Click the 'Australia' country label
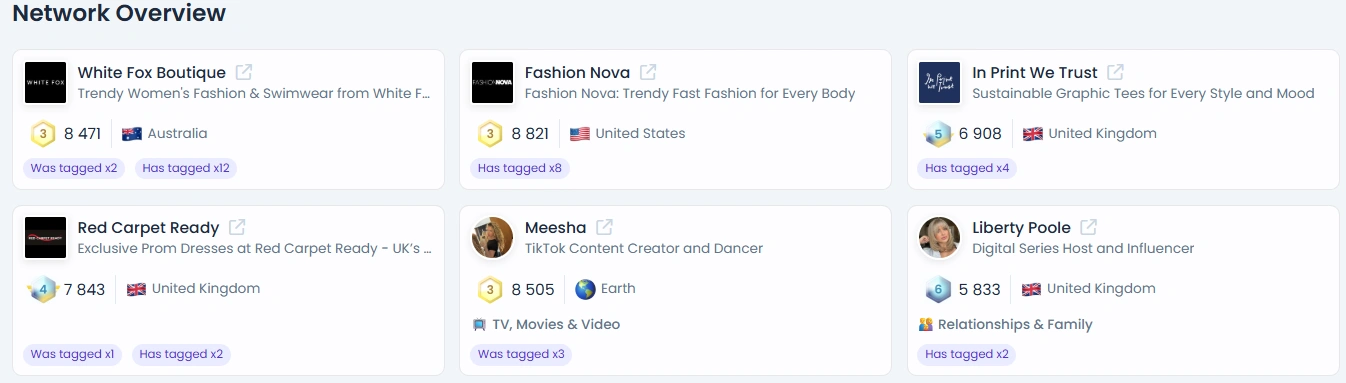The width and height of the screenshot is (1346, 383). pos(177,133)
